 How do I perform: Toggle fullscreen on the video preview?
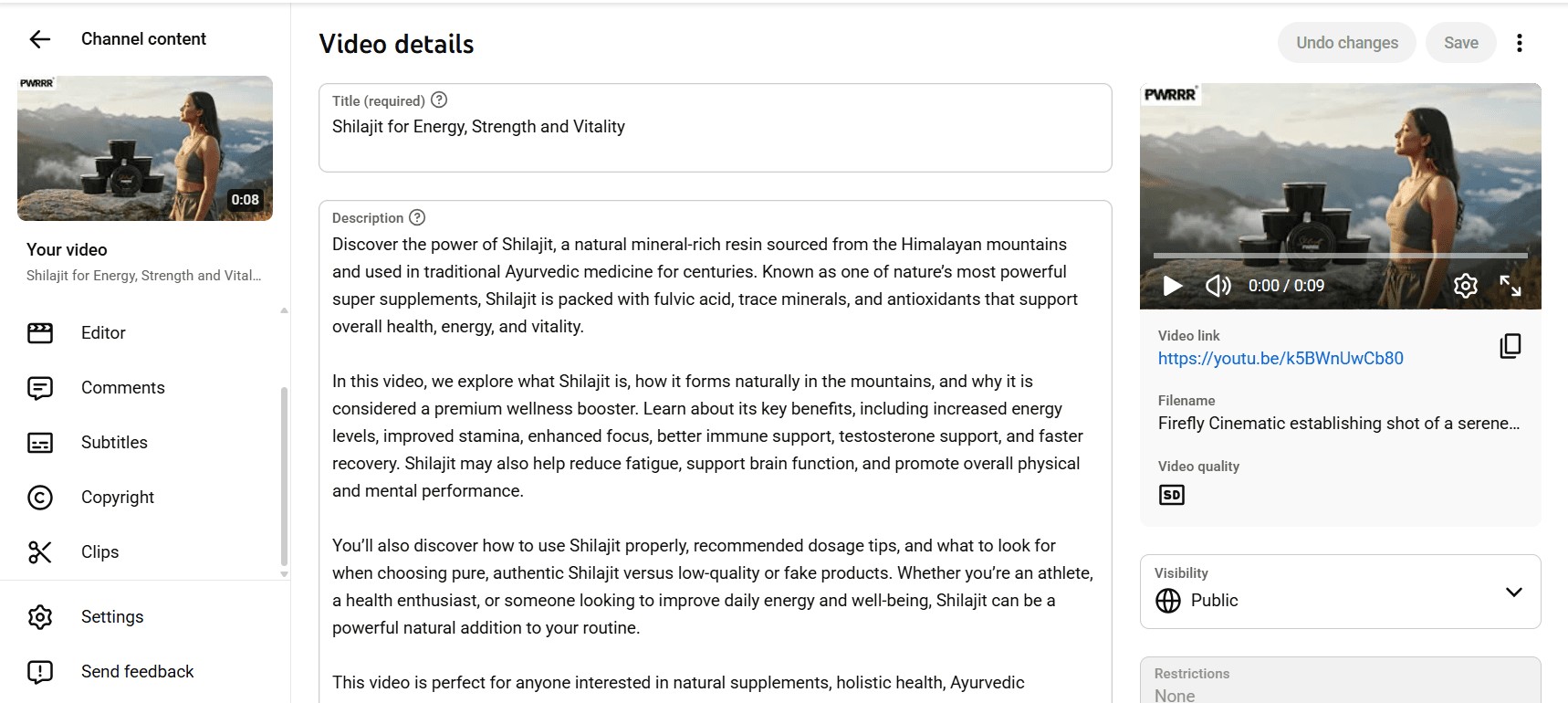pos(1511,286)
